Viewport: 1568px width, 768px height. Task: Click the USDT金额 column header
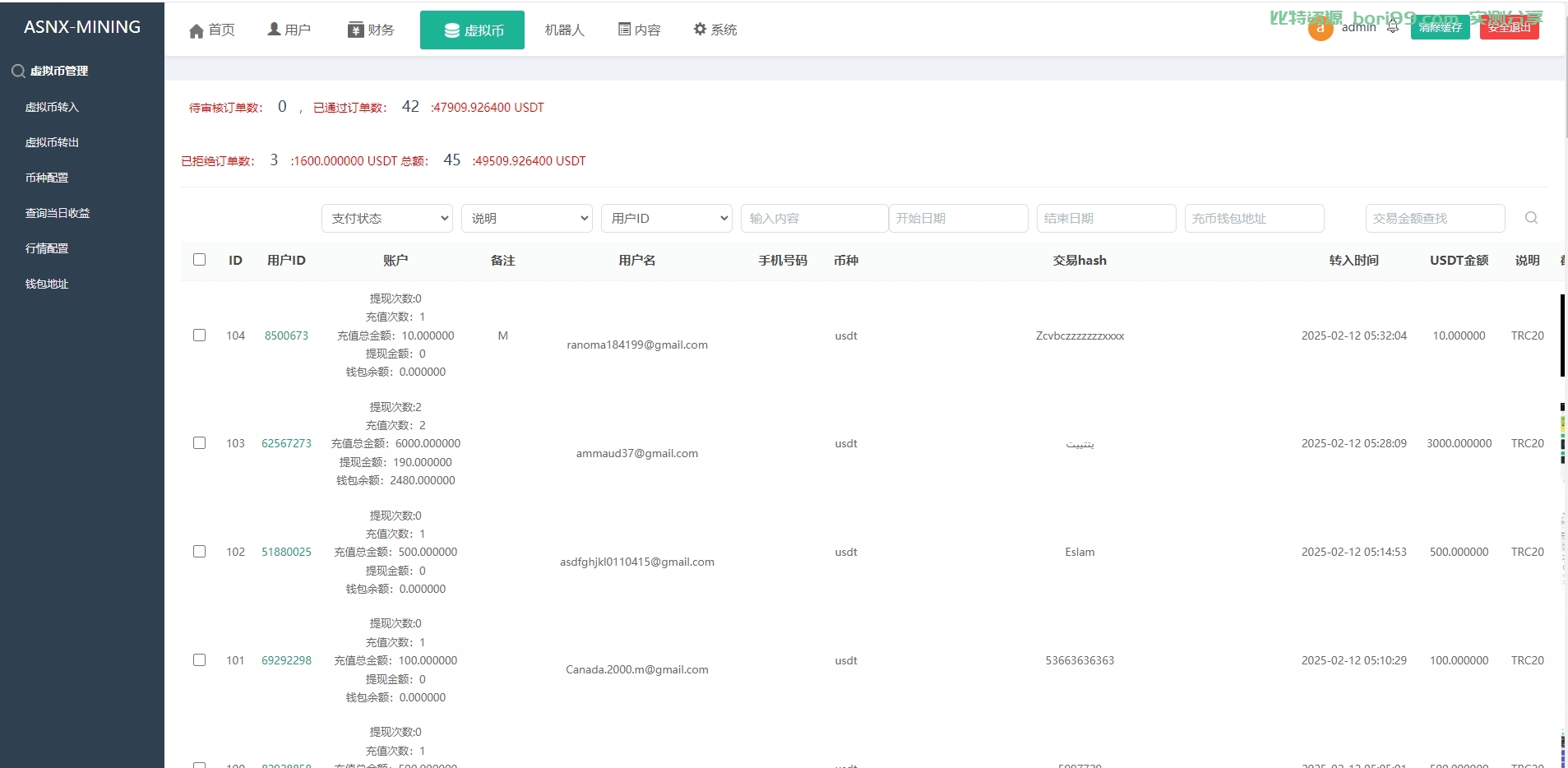point(1459,260)
